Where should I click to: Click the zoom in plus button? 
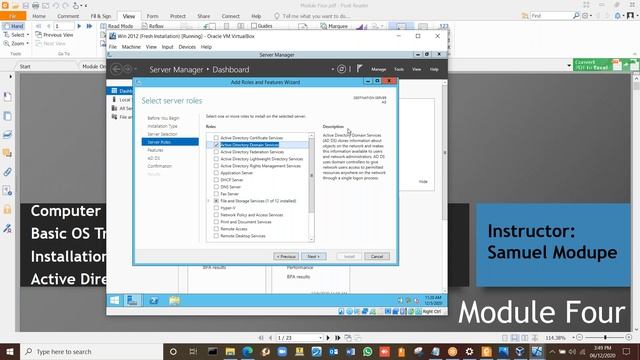[629, 338]
